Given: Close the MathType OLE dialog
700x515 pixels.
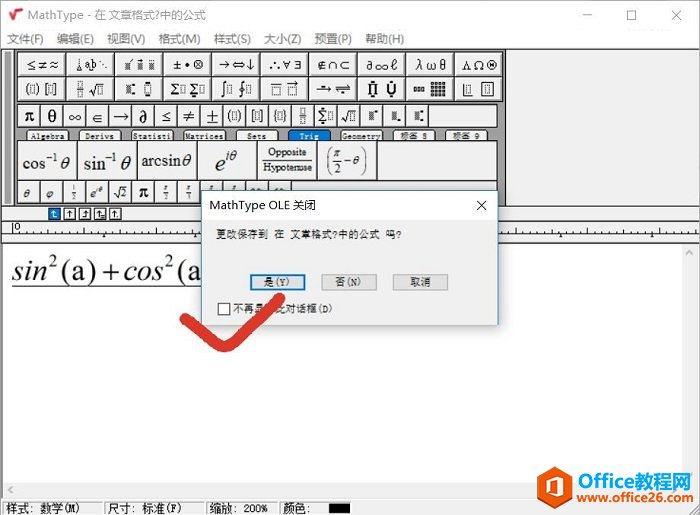Looking at the screenshot, I should pos(481,205).
